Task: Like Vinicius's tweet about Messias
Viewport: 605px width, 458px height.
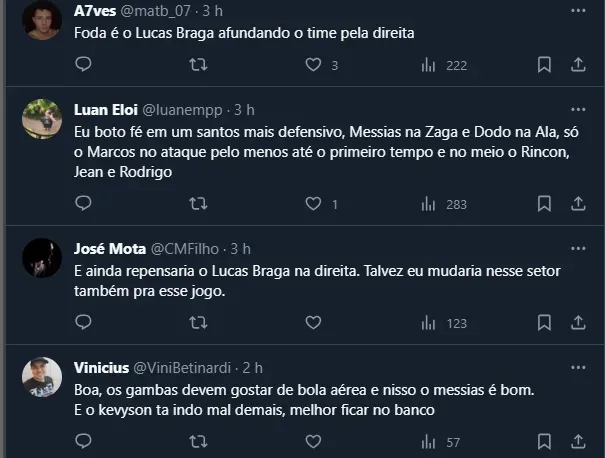Action: pyautogui.click(x=313, y=441)
